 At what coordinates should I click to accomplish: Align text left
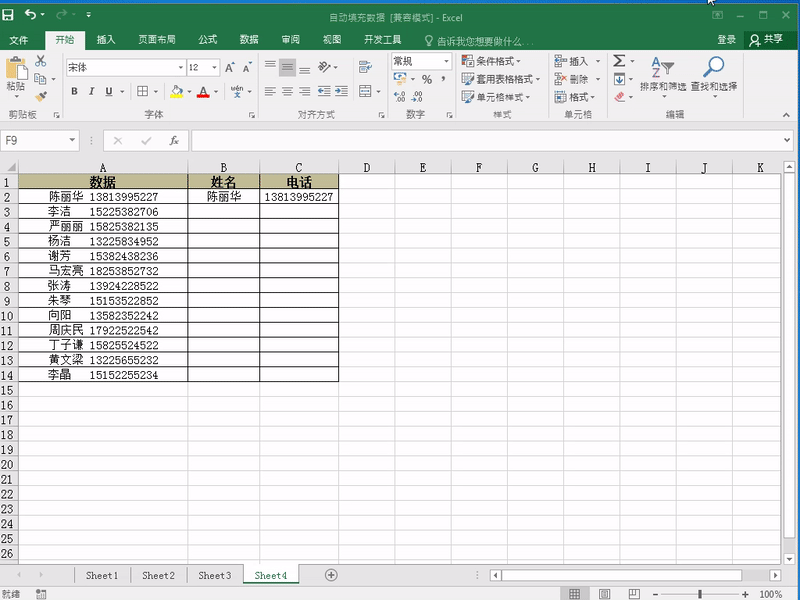pyautogui.click(x=270, y=91)
